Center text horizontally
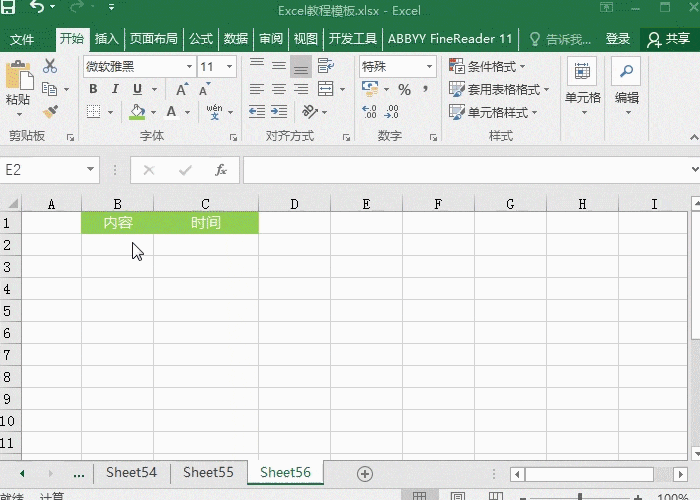 click(x=279, y=89)
